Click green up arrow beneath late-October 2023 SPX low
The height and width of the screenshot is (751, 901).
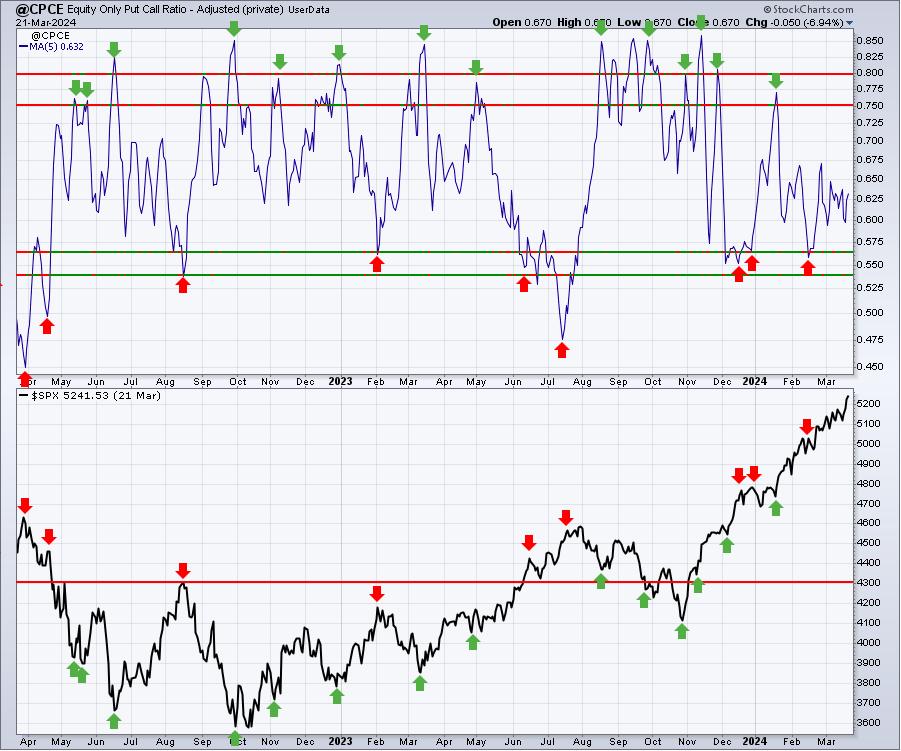pos(681,631)
